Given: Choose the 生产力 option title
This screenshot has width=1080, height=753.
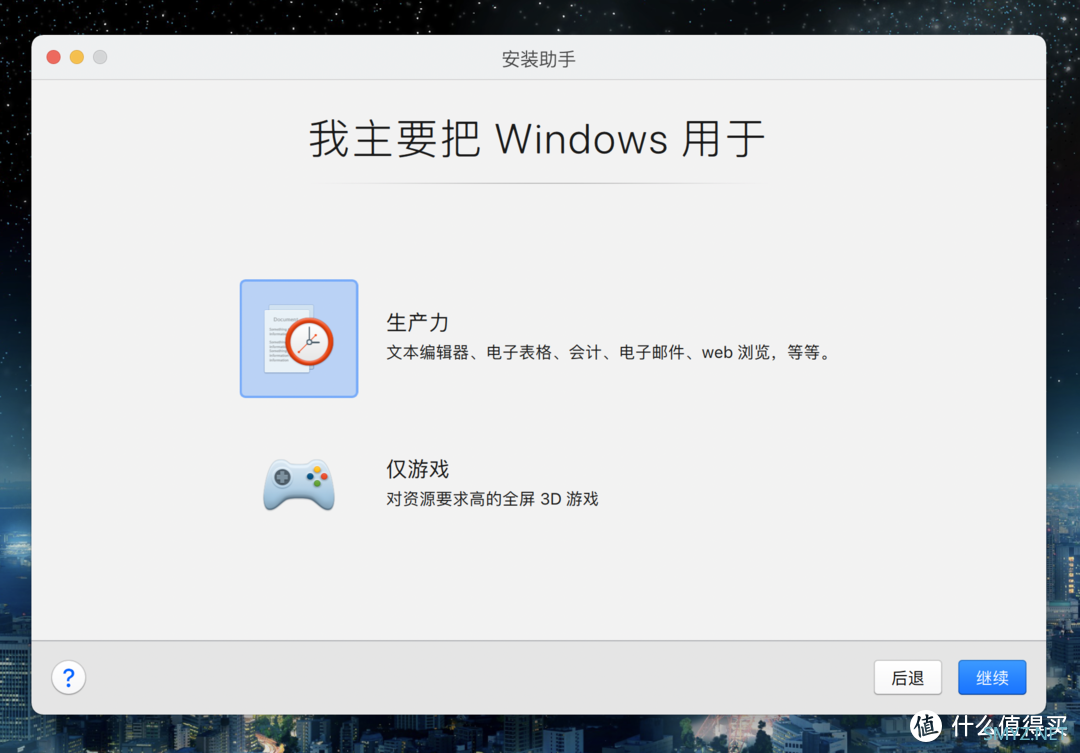Looking at the screenshot, I should tap(418, 322).
